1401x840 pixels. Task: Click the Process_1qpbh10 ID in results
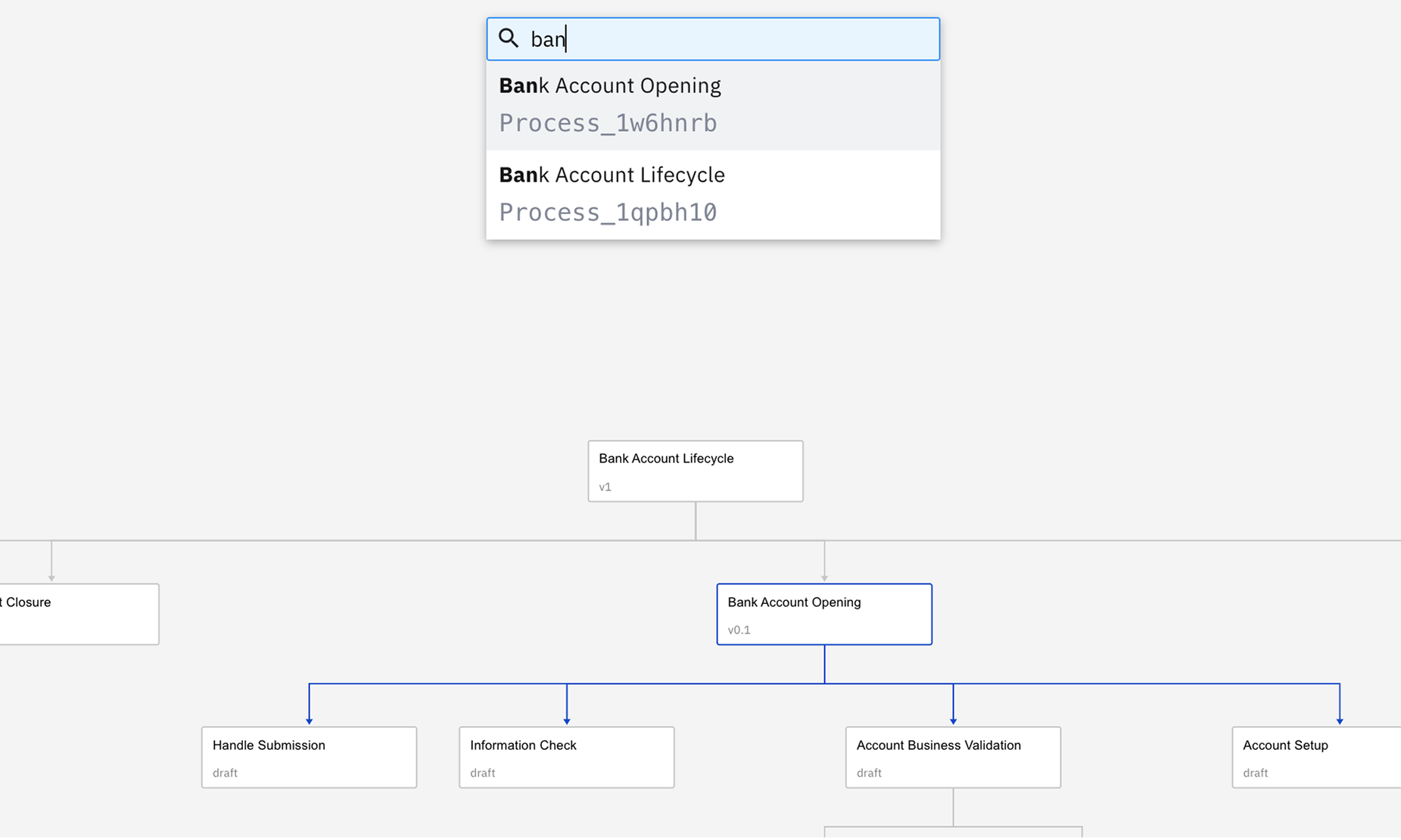pos(608,213)
